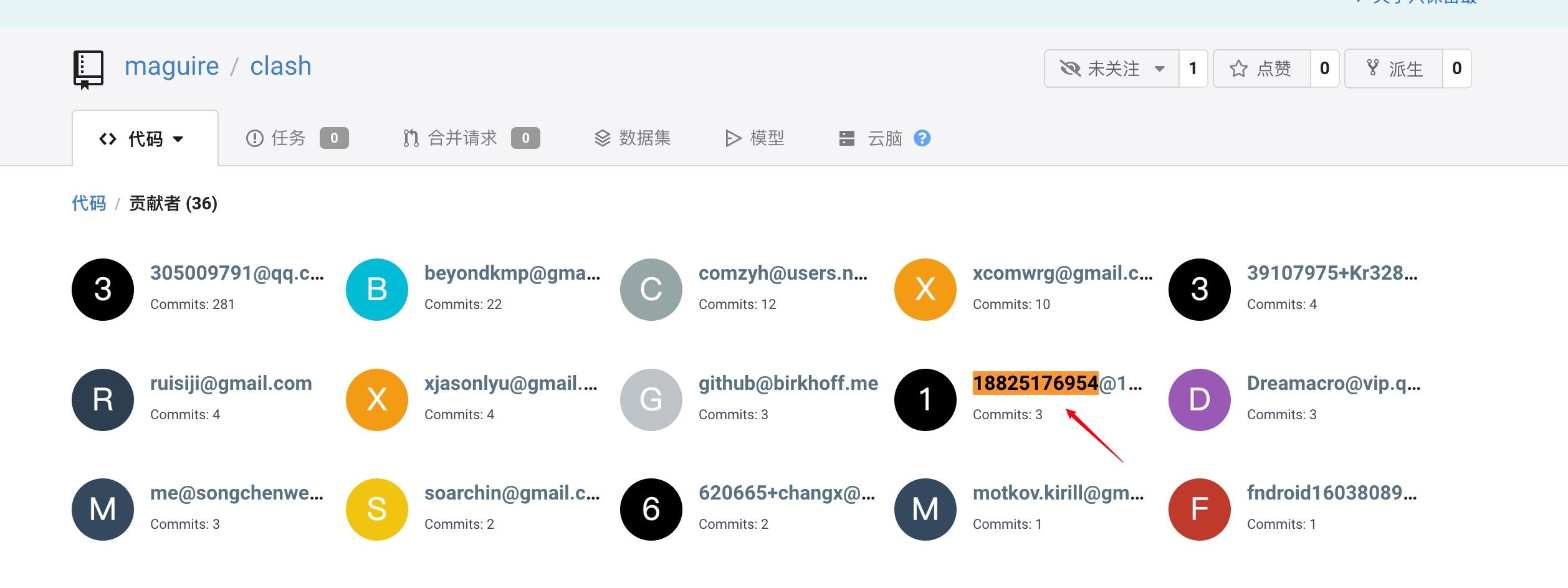Open contributor github@birkhoff.me
The image size is (1568, 588).
(788, 383)
